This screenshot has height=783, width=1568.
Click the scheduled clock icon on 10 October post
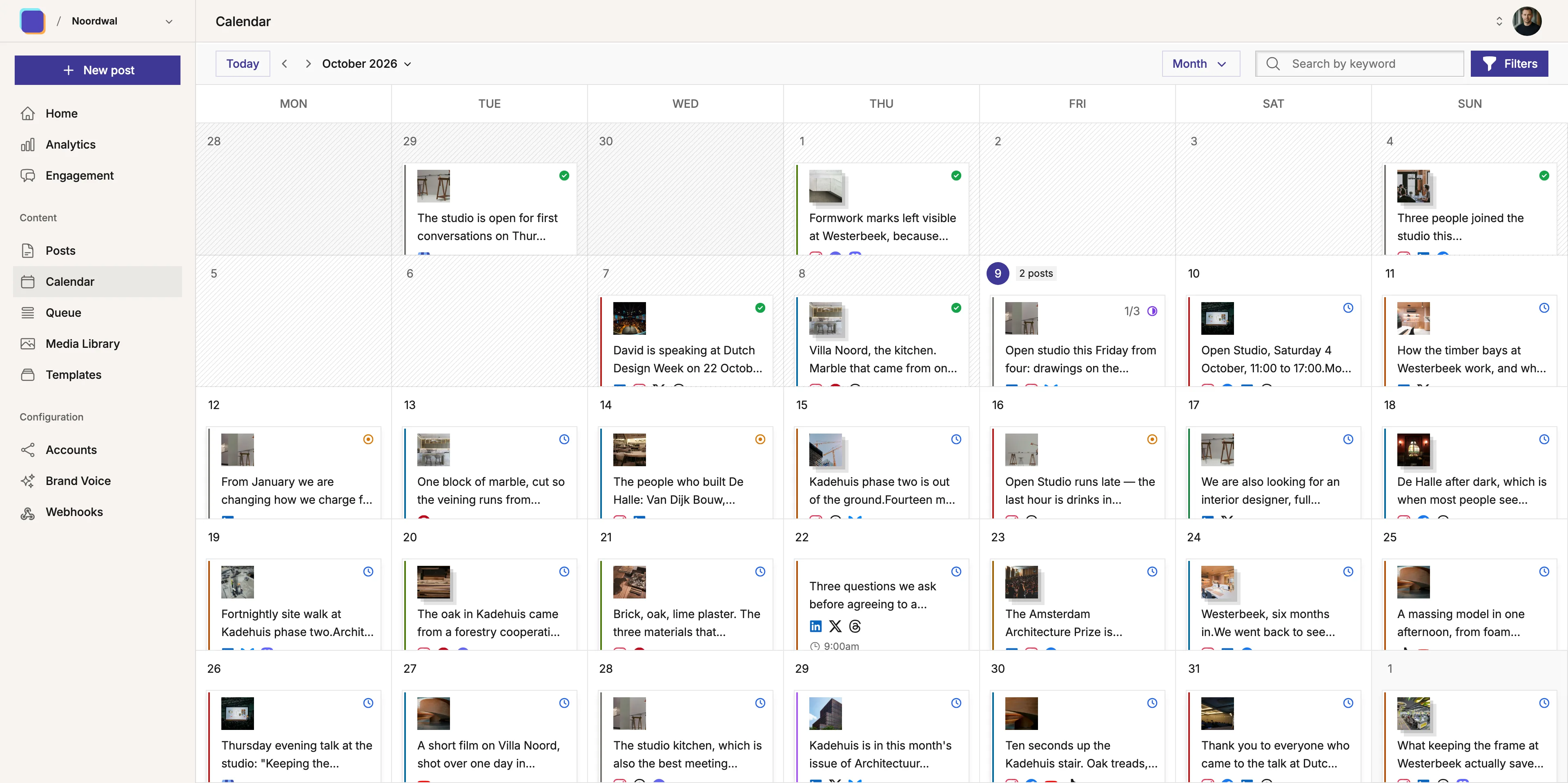(1348, 308)
